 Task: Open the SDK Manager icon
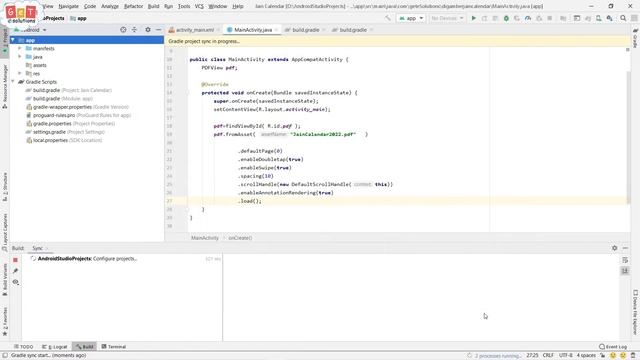tap(609, 18)
